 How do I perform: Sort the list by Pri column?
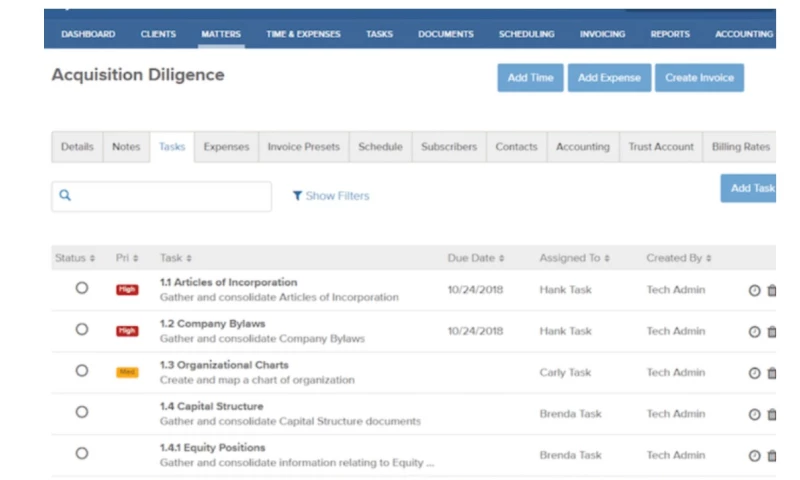[127, 258]
